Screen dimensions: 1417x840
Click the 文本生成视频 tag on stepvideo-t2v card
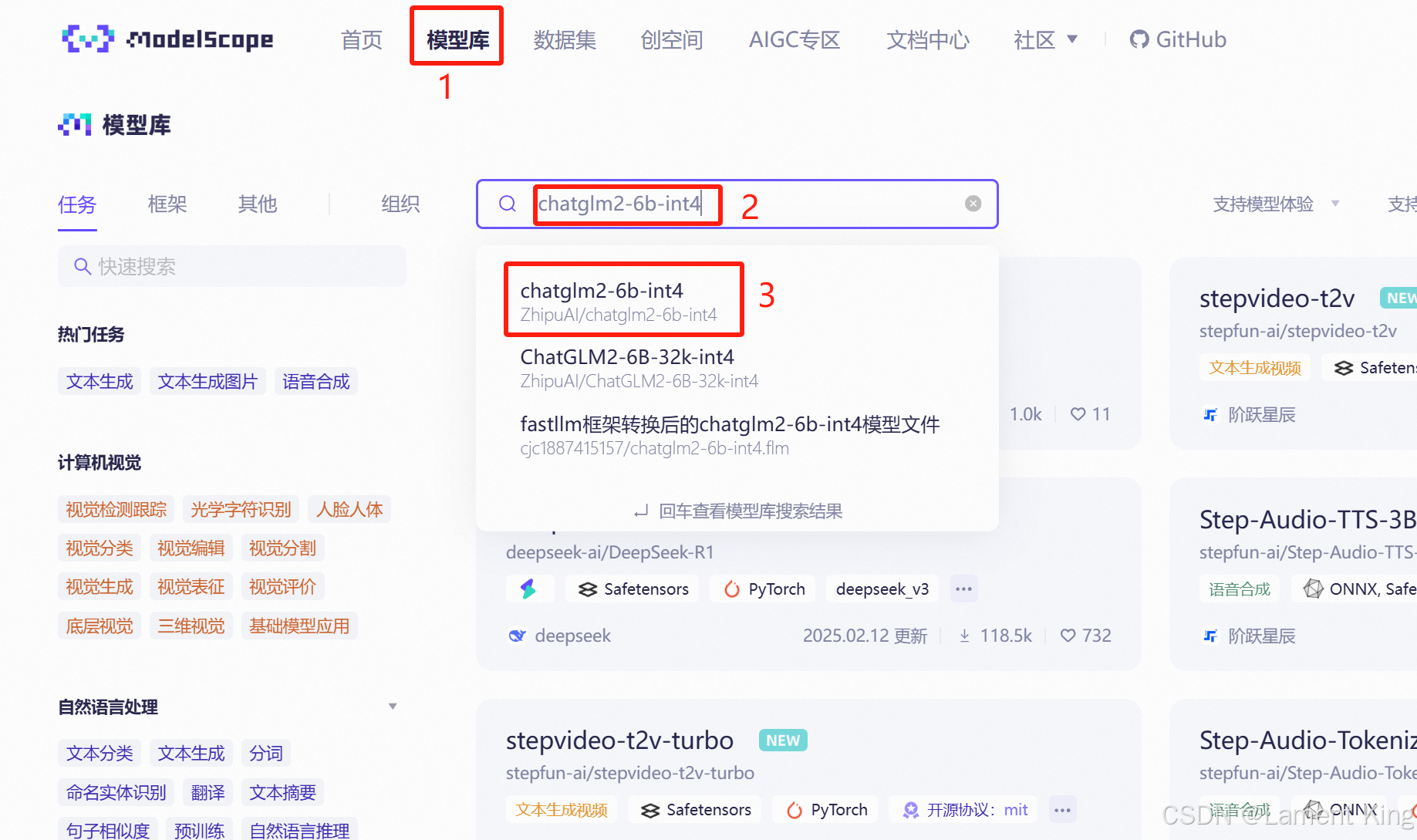(1255, 367)
